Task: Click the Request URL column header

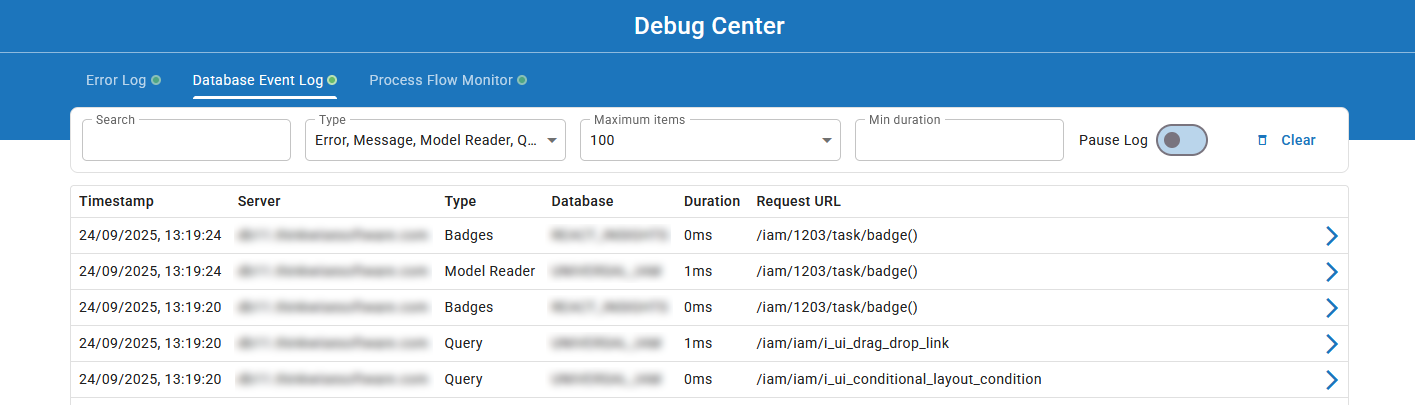Action: (798, 201)
